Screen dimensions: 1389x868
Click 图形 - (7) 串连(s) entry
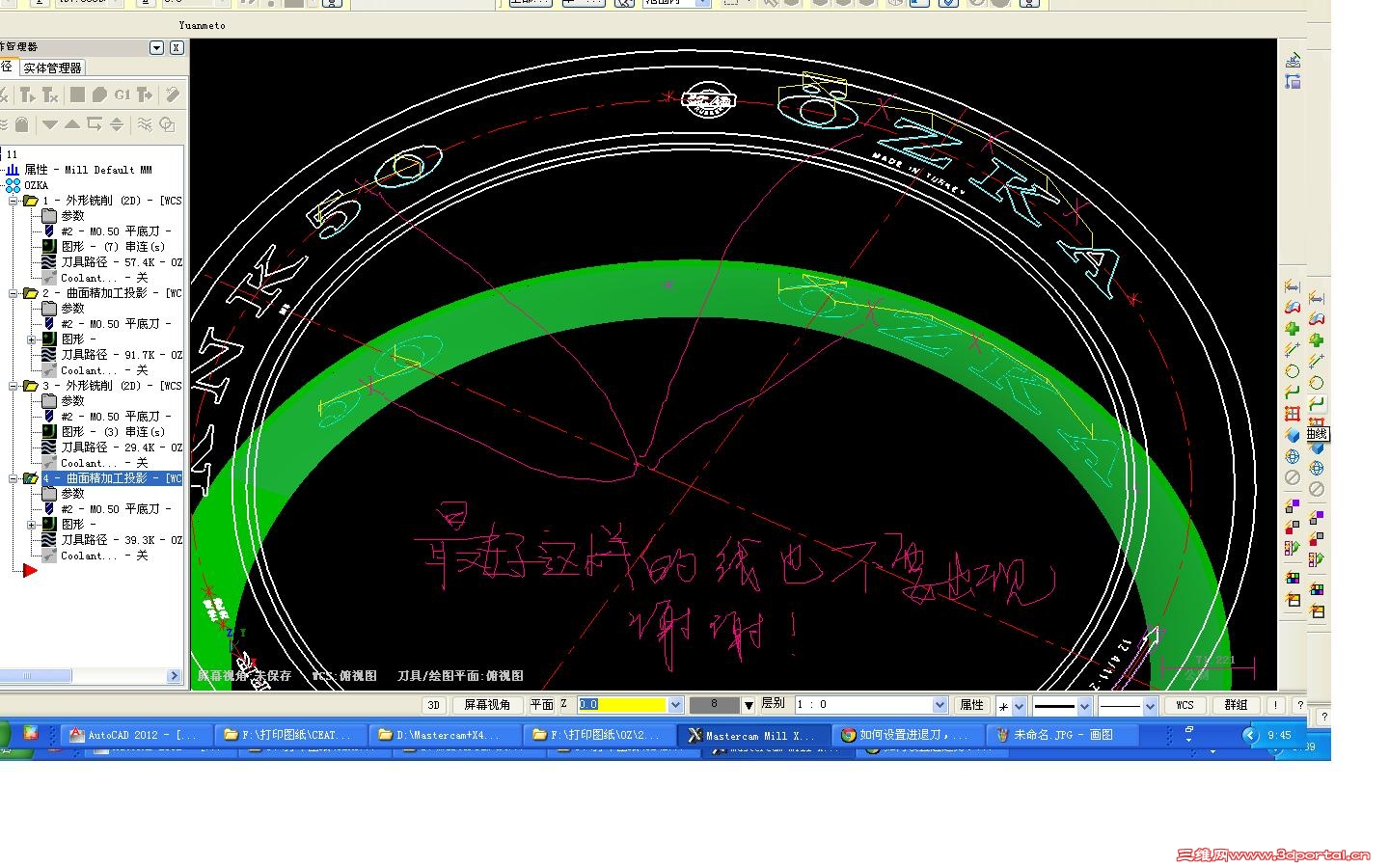pyautogui.click(x=112, y=247)
